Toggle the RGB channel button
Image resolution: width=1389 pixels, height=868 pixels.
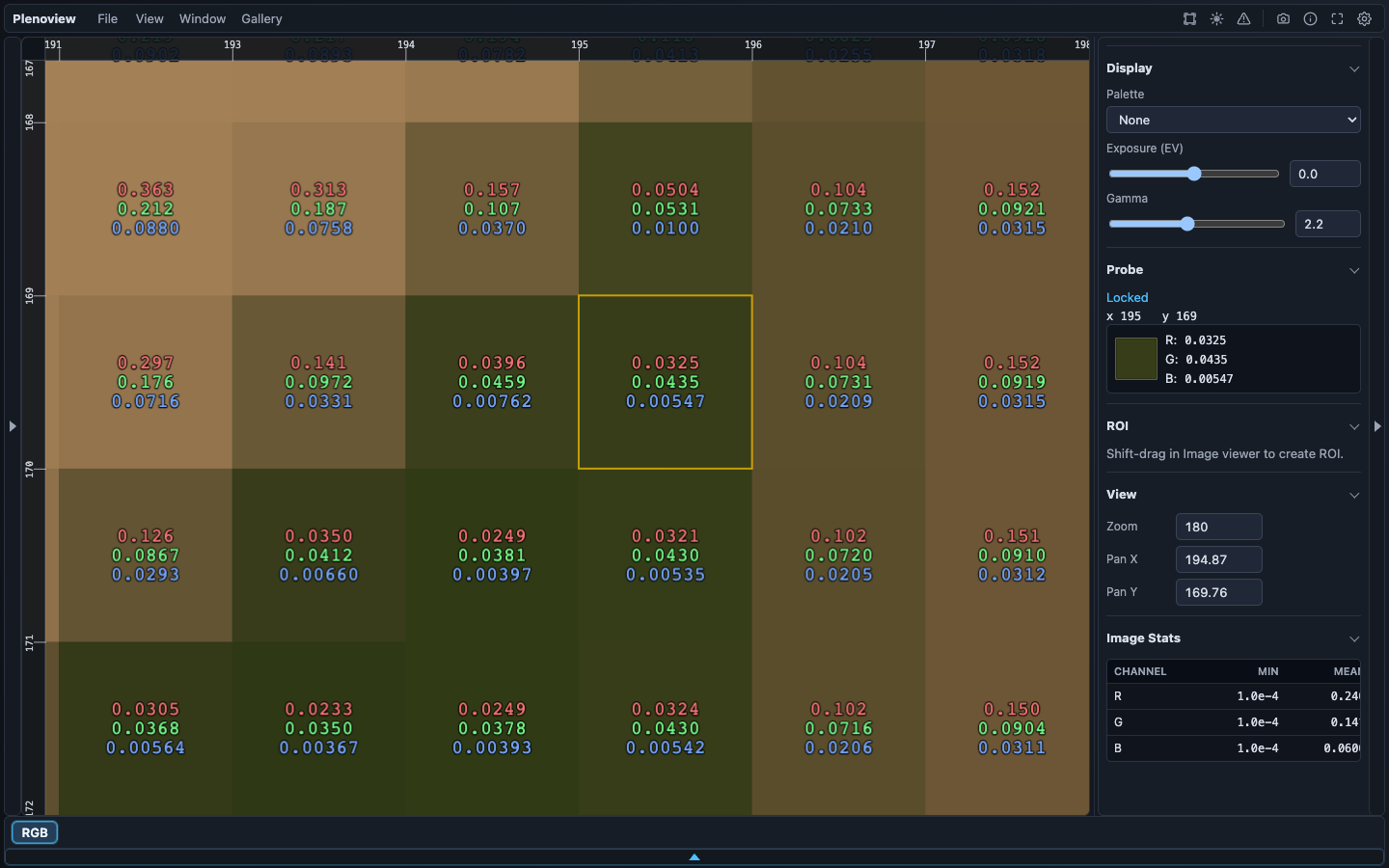[35, 832]
